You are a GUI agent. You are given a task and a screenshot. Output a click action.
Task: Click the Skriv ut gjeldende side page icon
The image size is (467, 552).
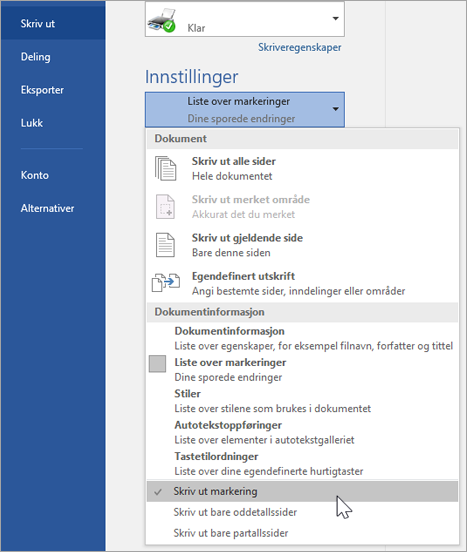(x=165, y=245)
